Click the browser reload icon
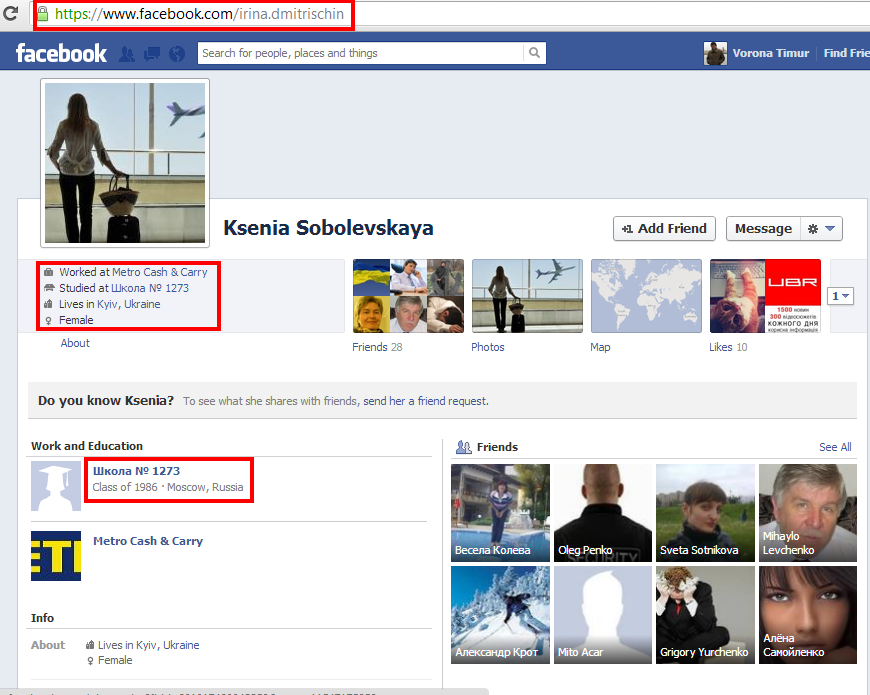 (x=11, y=15)
